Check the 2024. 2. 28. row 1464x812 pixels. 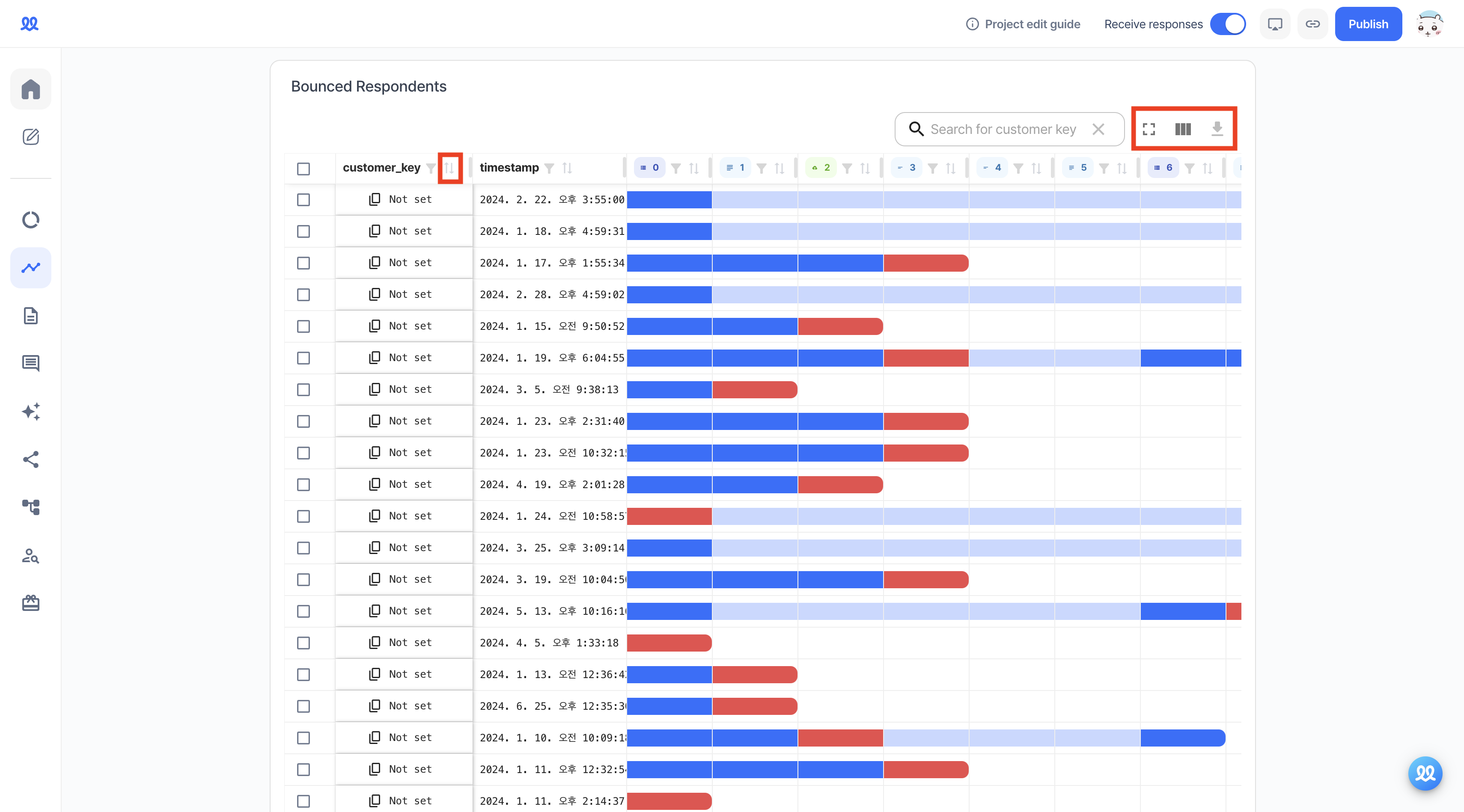click(304, 295)
